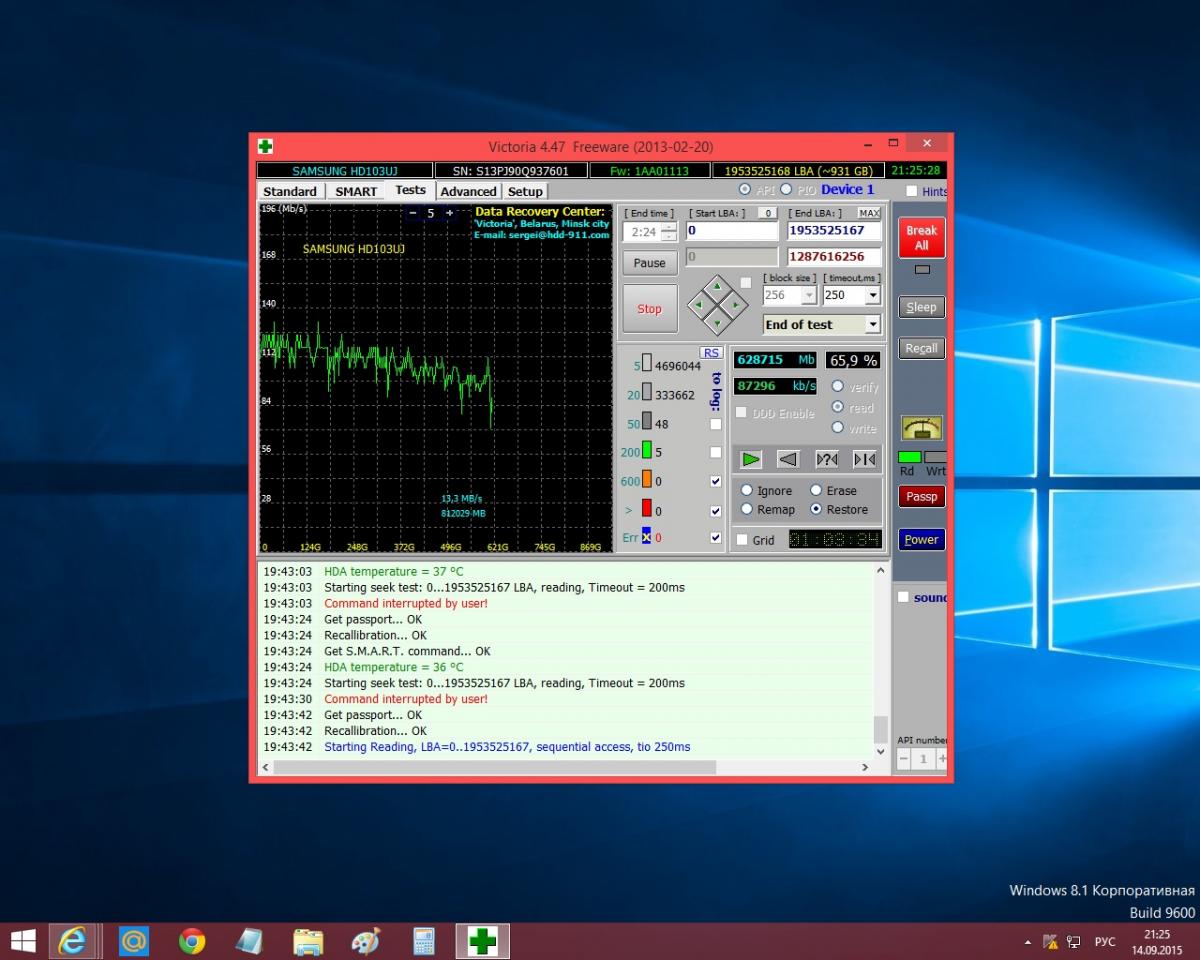
Task: Click the graph scale plus button
Action: point(450,213)
